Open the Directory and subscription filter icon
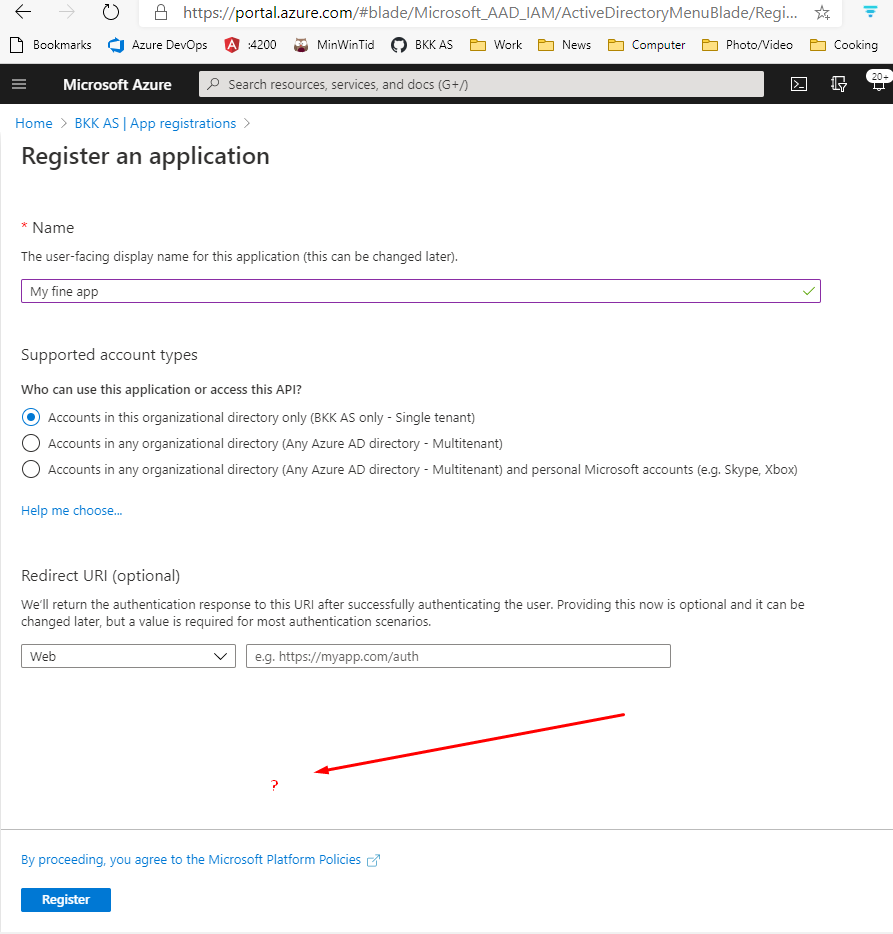893x934 pixels. (x=838, y=84)
